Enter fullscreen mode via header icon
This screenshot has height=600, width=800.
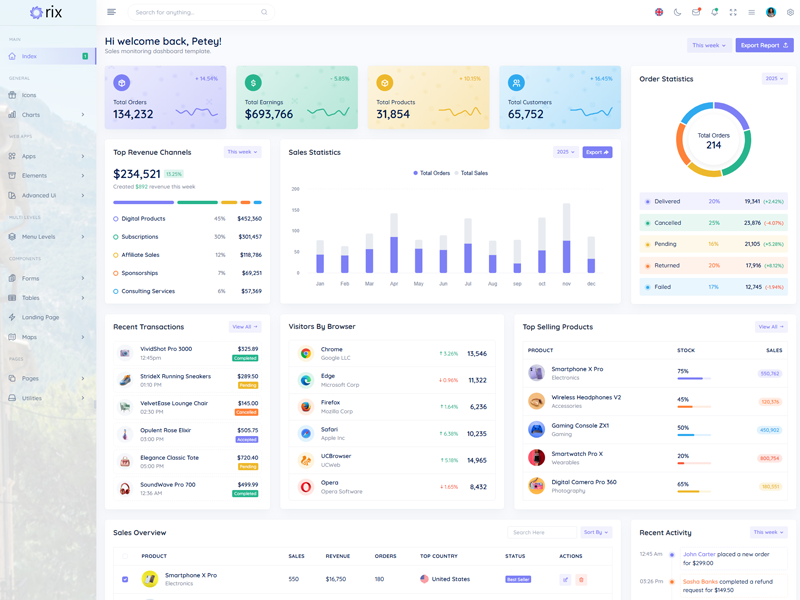tap(733, 12)
